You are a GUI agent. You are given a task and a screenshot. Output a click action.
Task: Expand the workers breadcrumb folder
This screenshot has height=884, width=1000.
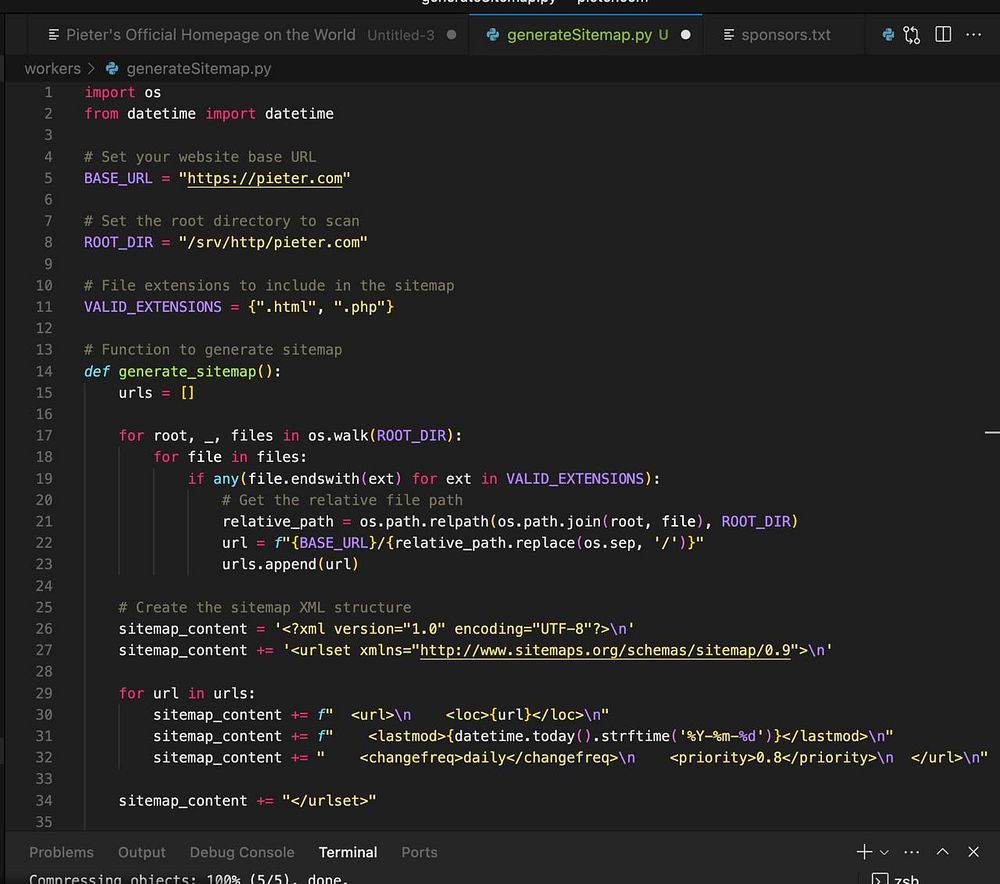pos(52,69)
